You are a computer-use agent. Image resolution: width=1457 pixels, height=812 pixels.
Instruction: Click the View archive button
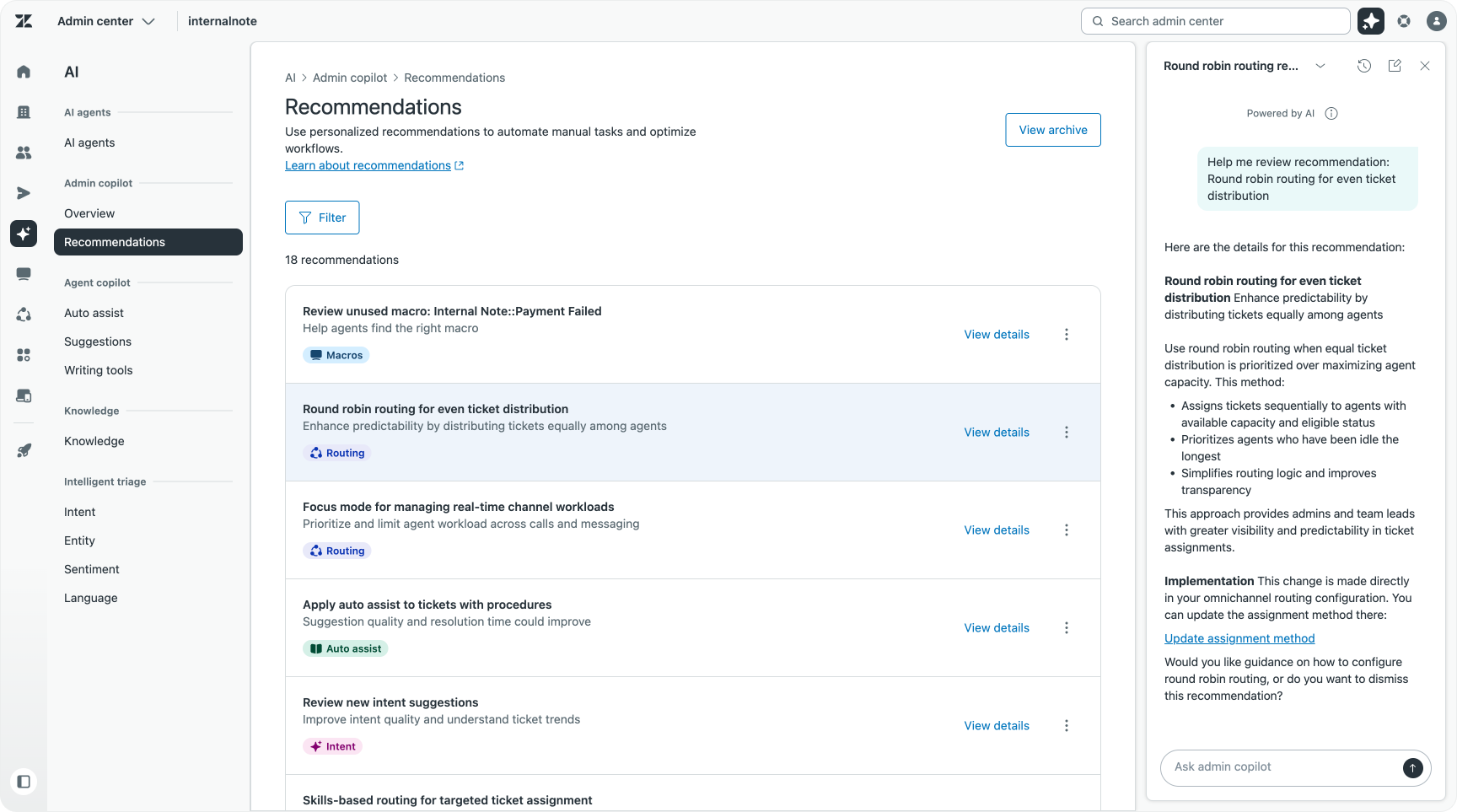[1052, 130]
